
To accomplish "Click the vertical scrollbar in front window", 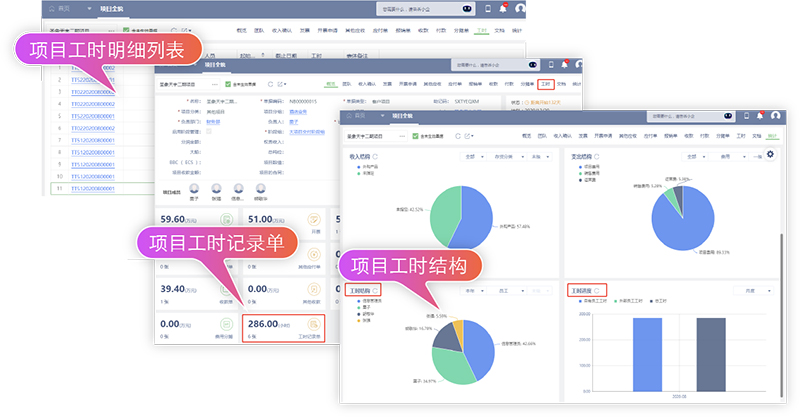I will pos(781,315).
